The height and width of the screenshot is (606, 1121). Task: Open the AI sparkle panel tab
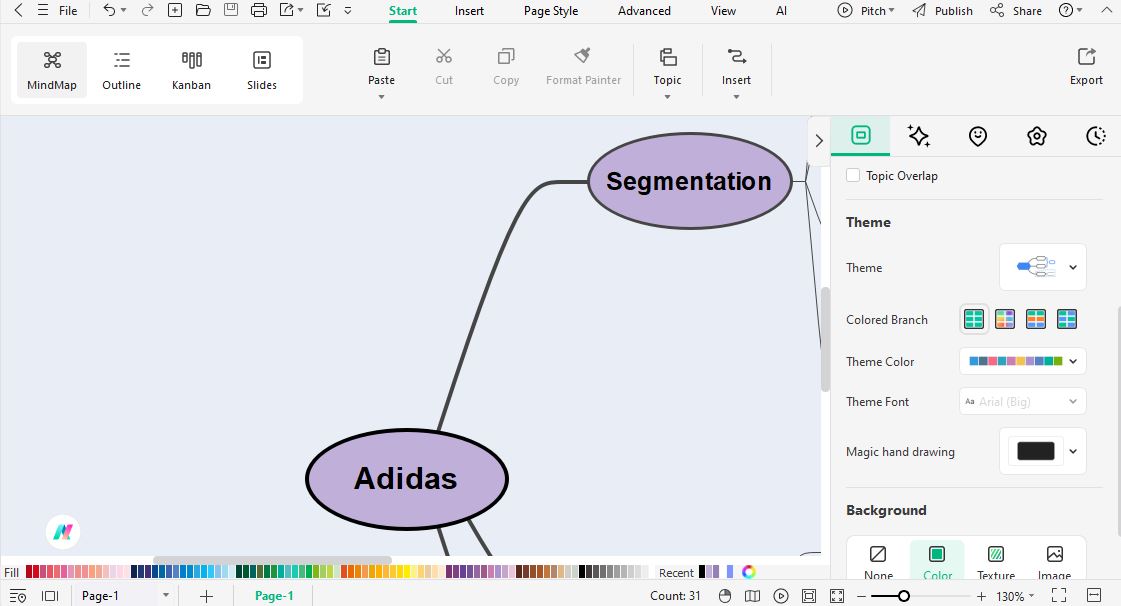click(x=919, y=136)
